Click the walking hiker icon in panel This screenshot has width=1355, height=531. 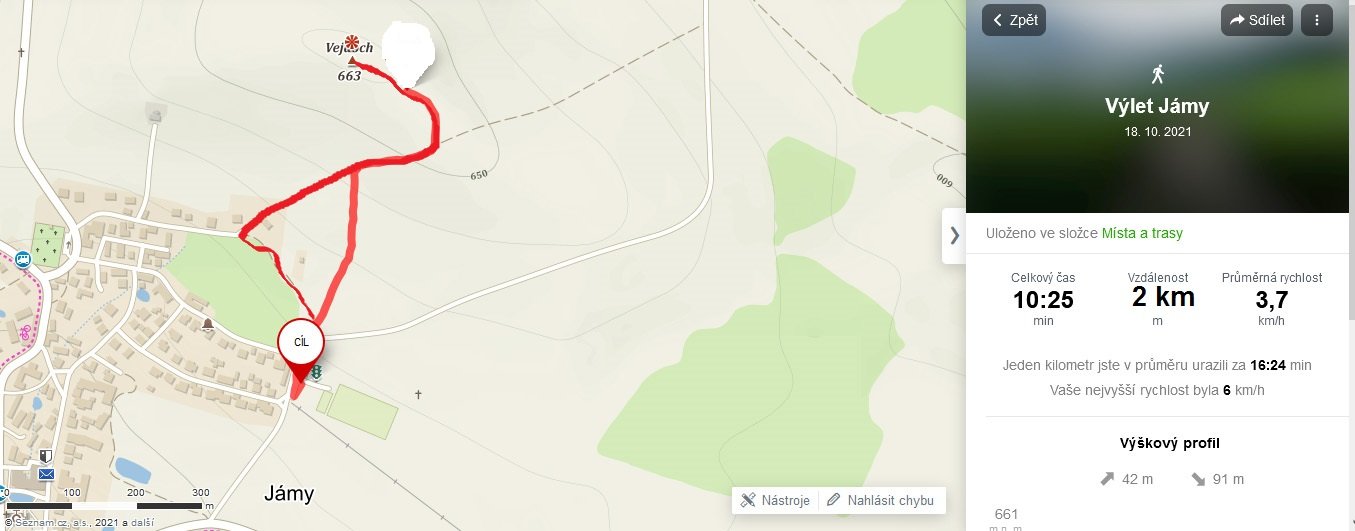tap(1158, 73)
